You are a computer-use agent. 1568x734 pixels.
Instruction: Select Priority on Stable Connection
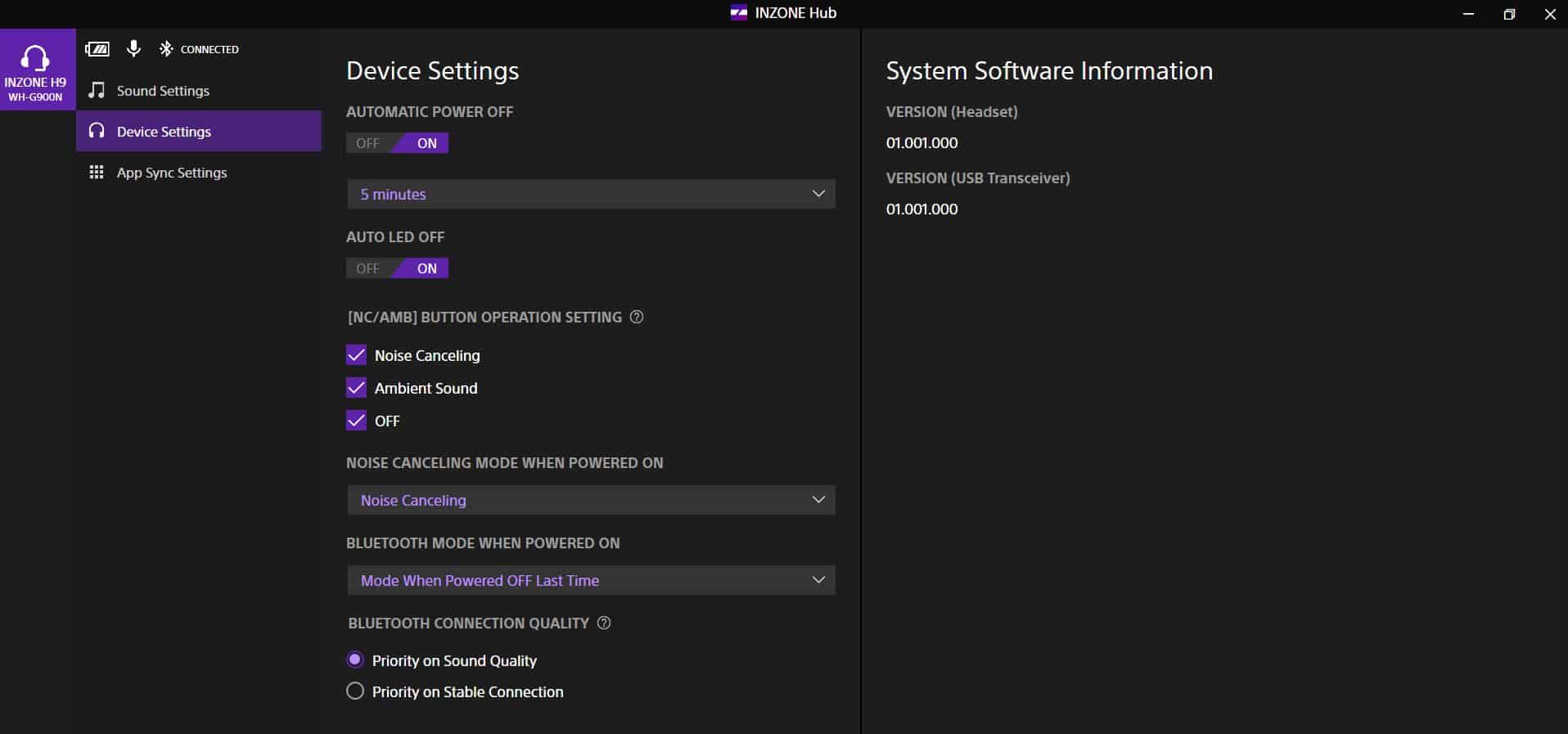(355, 691)
